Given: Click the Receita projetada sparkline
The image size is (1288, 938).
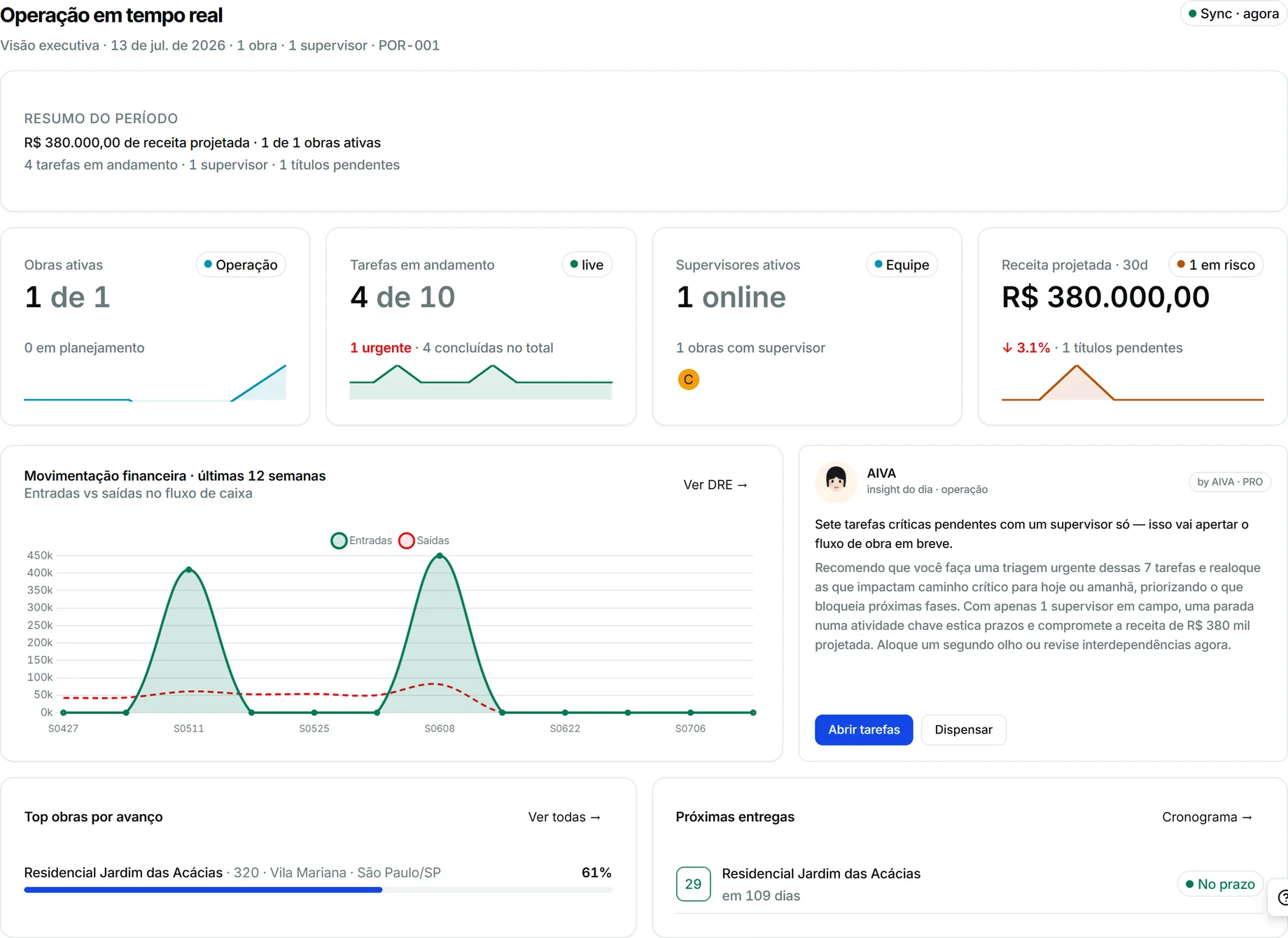Looking at the screenshot, I should pyautogui.click(x=1133, y=382).
